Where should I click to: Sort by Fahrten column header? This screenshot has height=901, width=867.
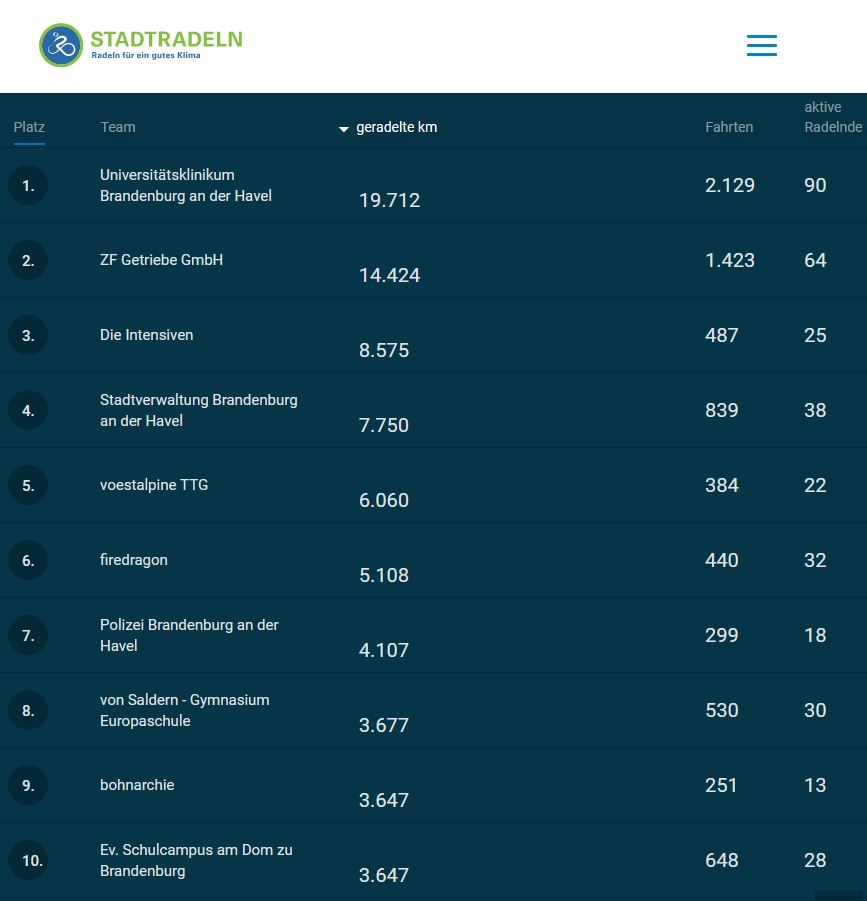pyautogui.click(x=729, y=127)
